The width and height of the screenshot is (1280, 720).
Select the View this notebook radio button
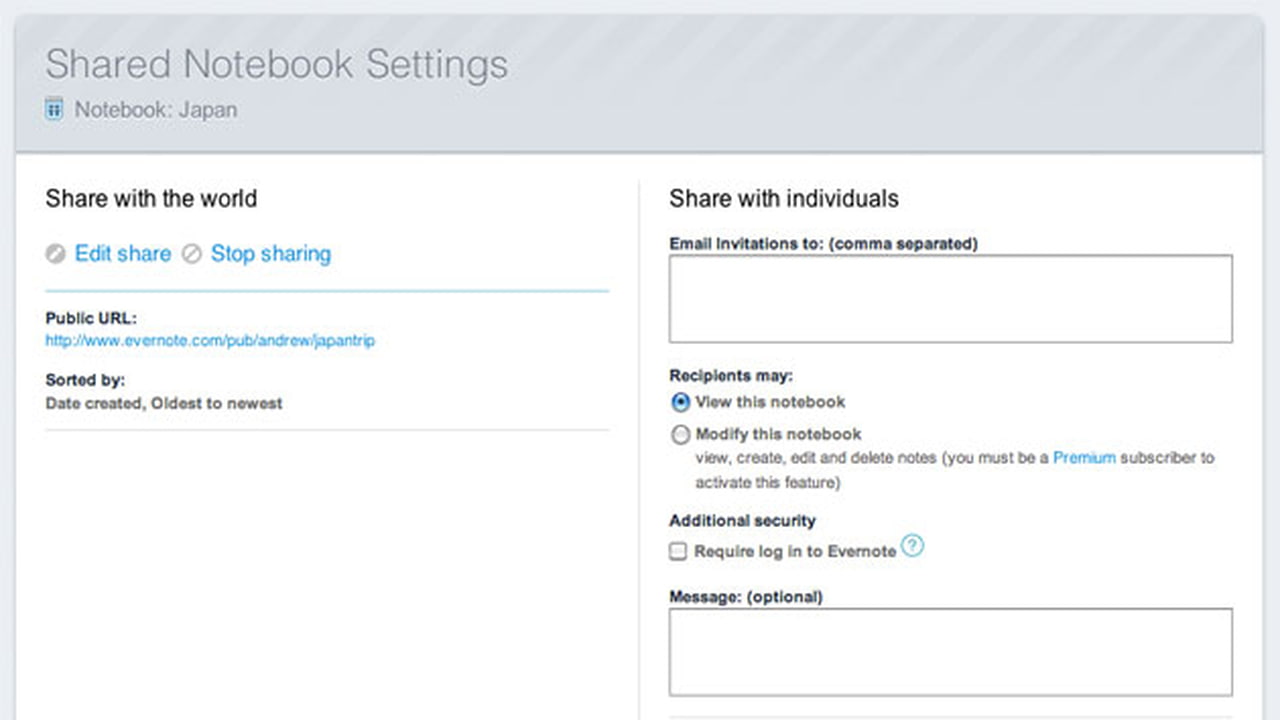pos(681,402)
